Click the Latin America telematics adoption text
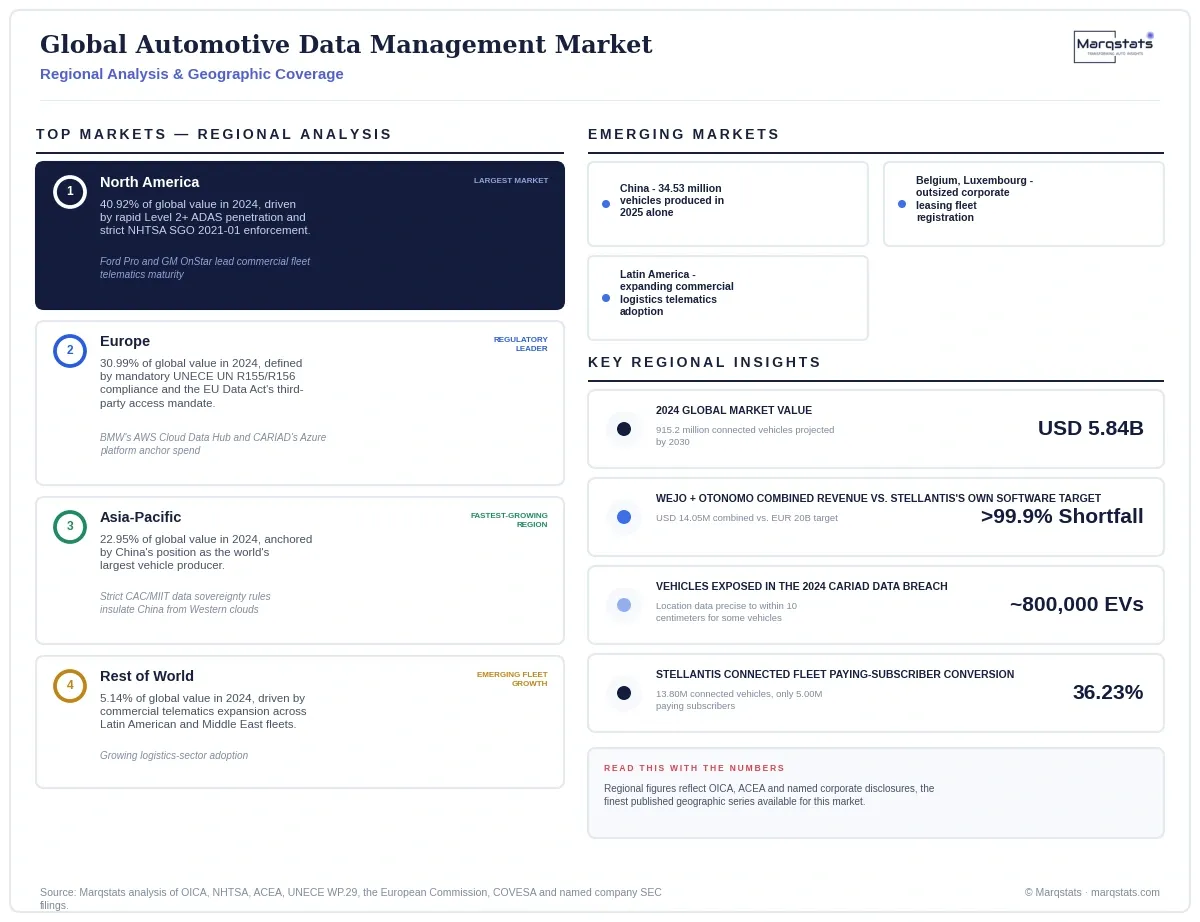Viewport: 1200px width, 922px height. (677, 293)
